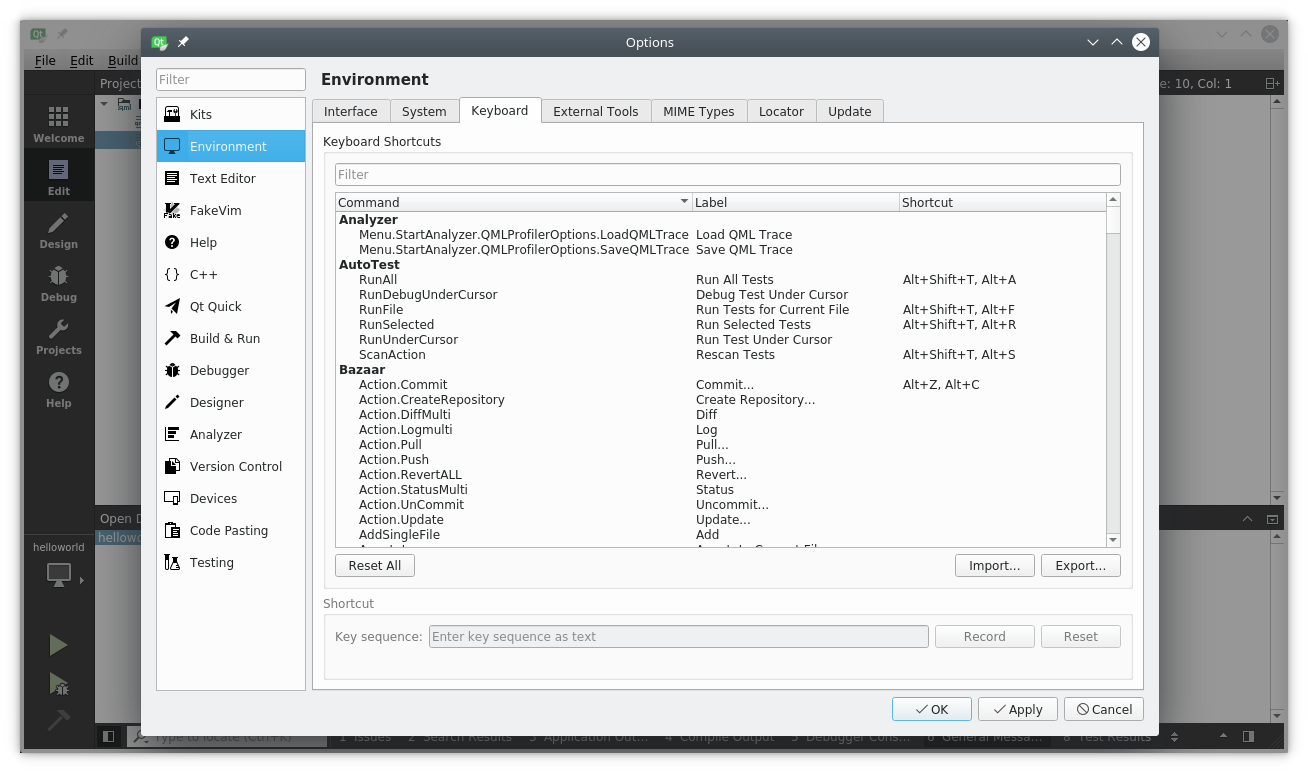
Task: Click the shortcut list vertical scrollbar
Action: 1113,380
